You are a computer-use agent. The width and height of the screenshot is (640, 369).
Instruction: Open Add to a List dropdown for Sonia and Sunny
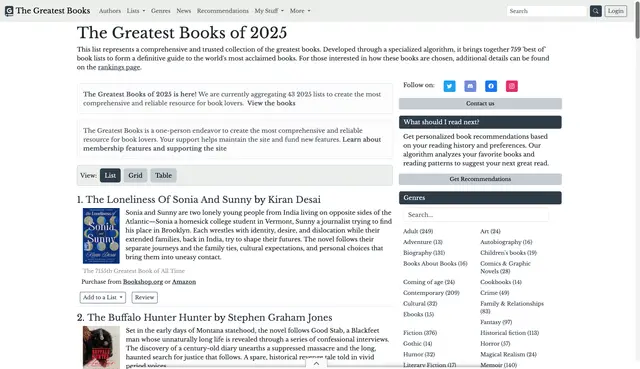pyautogui.click(x=103, y=298)
